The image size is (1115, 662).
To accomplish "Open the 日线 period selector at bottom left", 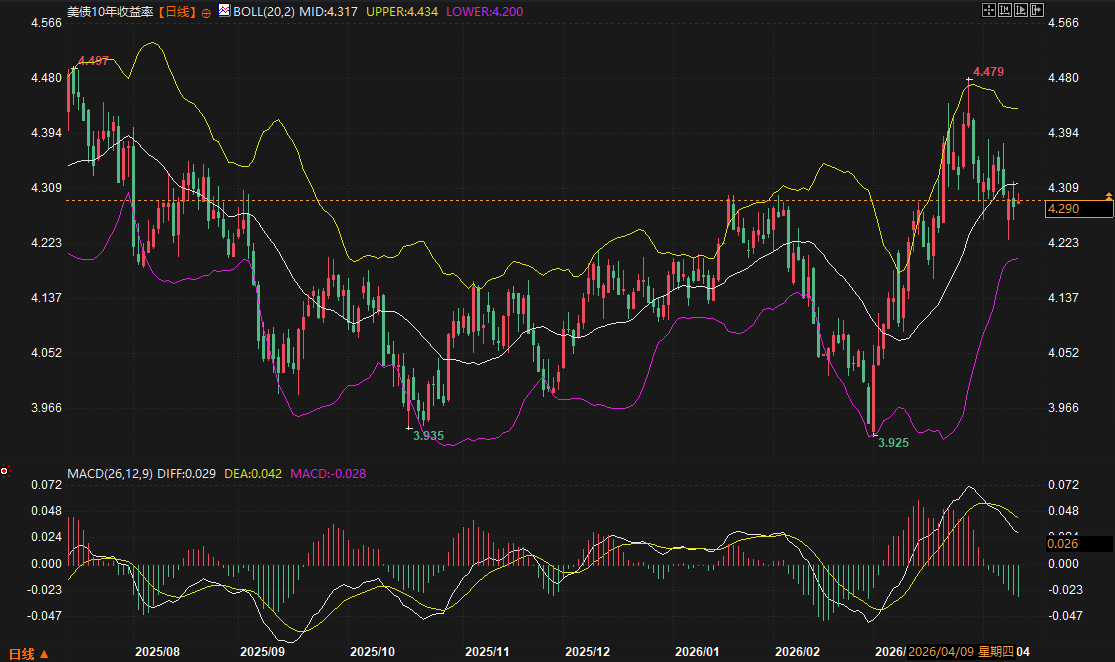I will pyautogui.click(x=24, y=653).
